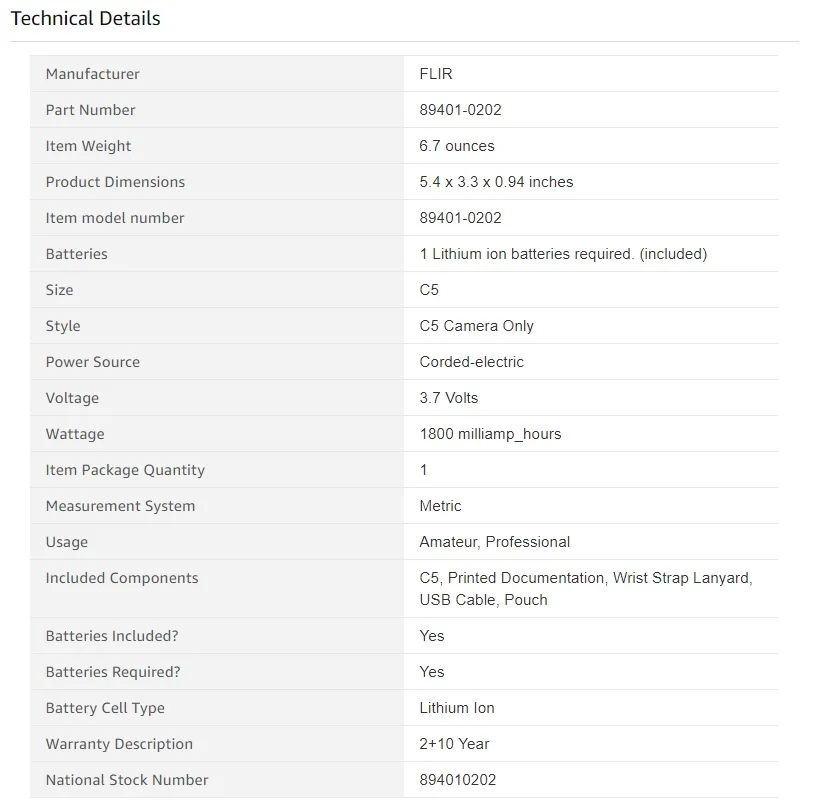Image resolution: width=816 pixels, height=810 pixels.
Task: Select the 1800 milliamp_hours wattage value
Action: click(490, 434)
